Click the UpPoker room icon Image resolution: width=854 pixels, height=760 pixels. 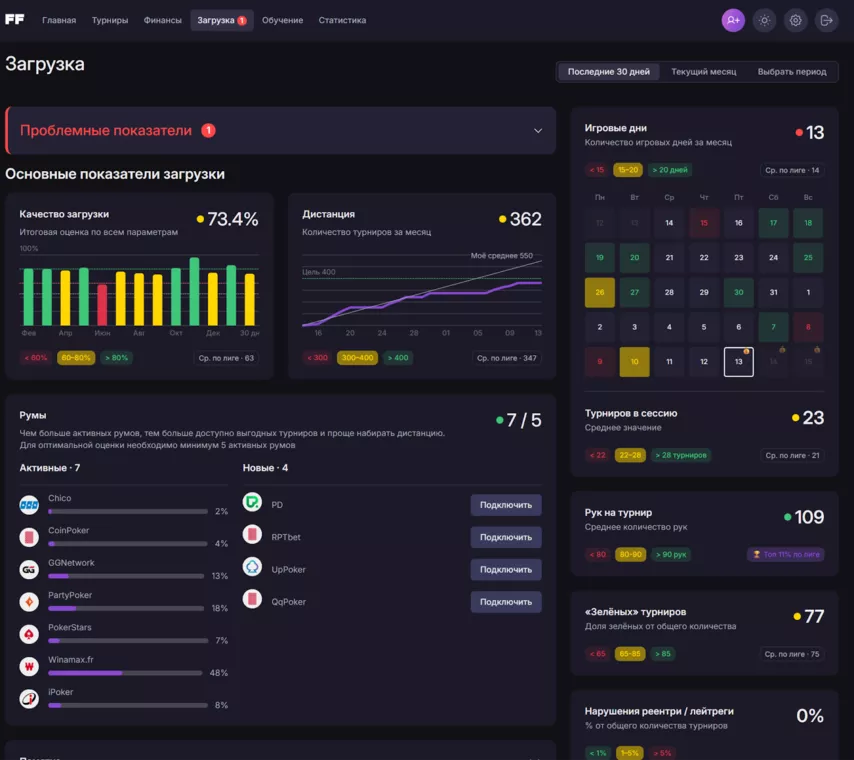click(x=252, y=568)
